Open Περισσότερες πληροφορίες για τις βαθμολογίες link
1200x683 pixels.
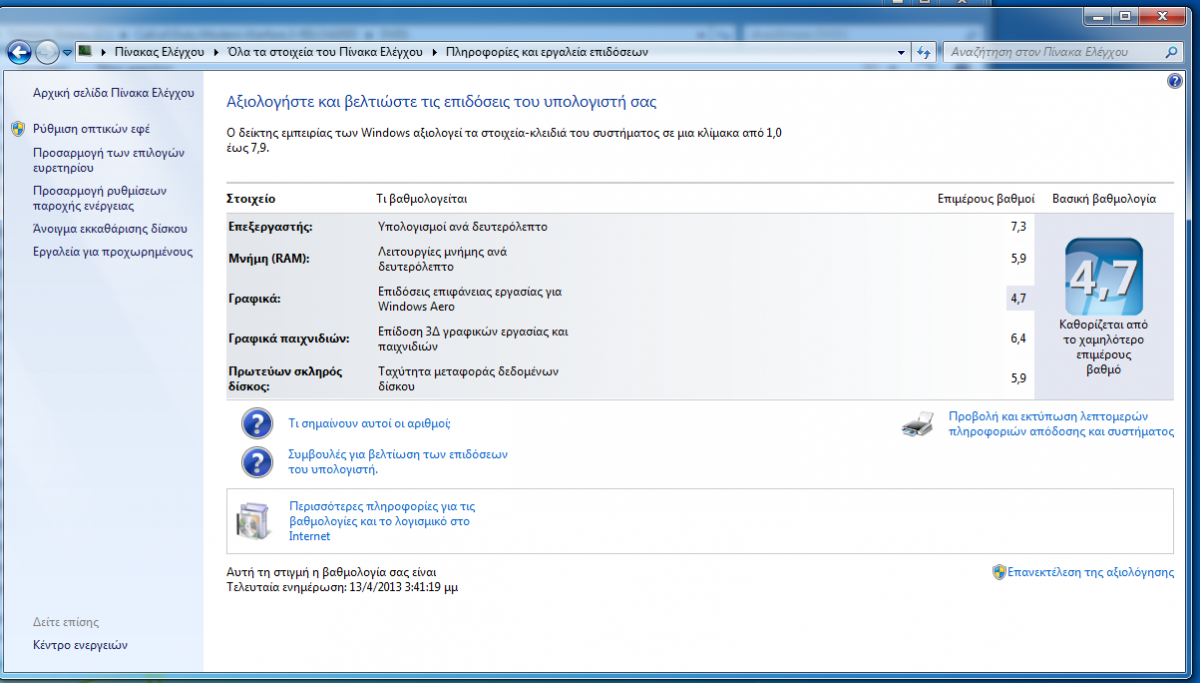[x=382, y=521]
